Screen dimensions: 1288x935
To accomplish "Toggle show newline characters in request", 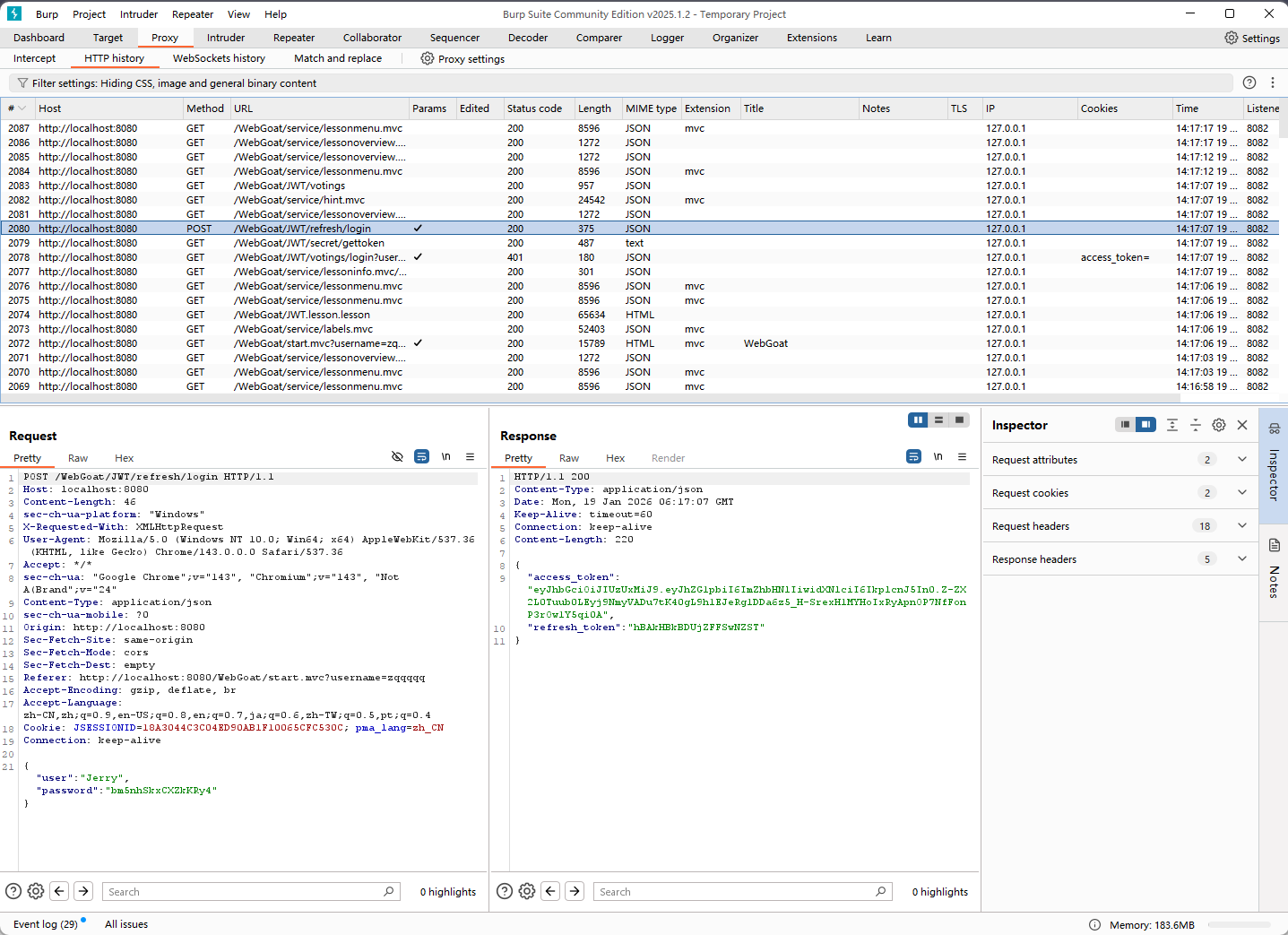I will click(445, 457).
